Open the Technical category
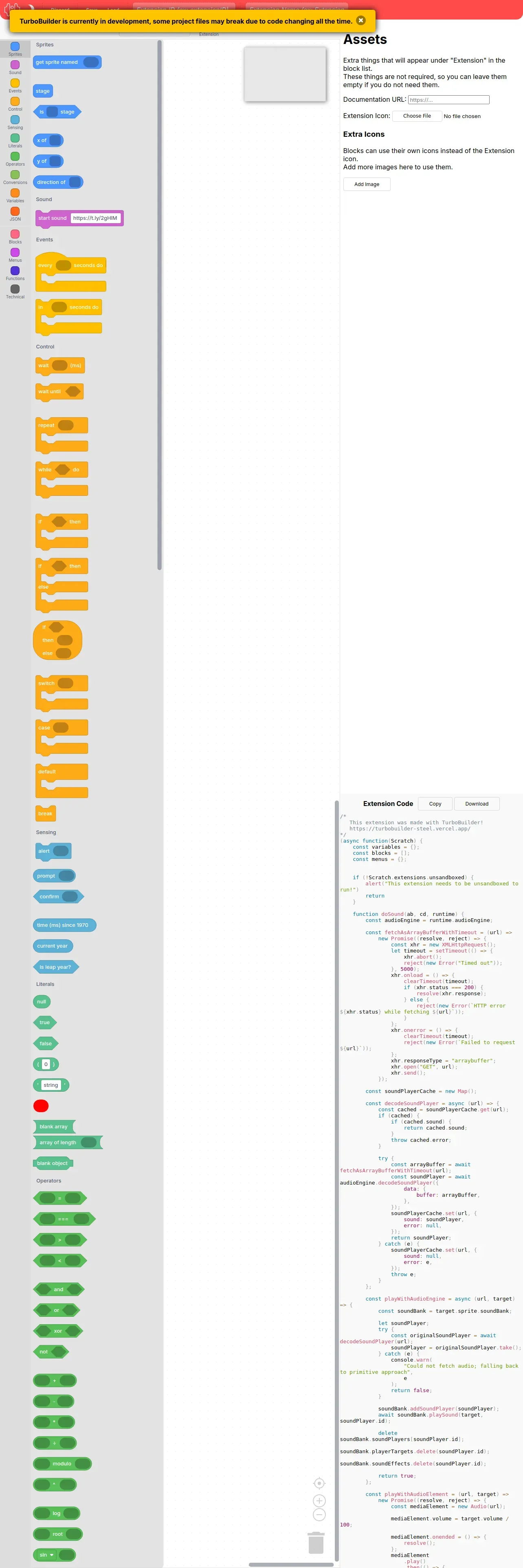The width and height of the screenshot is (523, 1568). pos(15,291)
